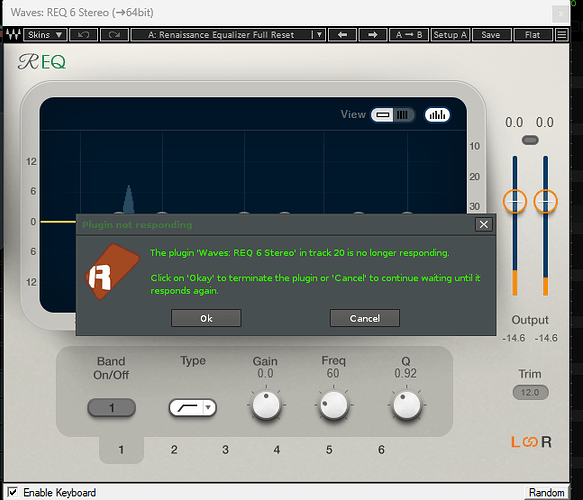Viewport: 583px width, 500px height.
Task: Toggle band 1 On/Off button
Action: click(x=112, y=408)
